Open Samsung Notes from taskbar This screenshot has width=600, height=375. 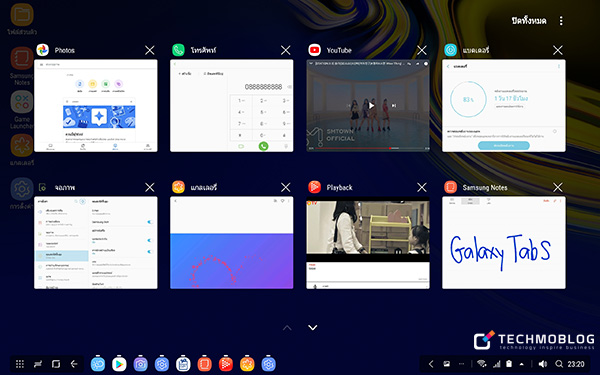[x=205, y=364]
